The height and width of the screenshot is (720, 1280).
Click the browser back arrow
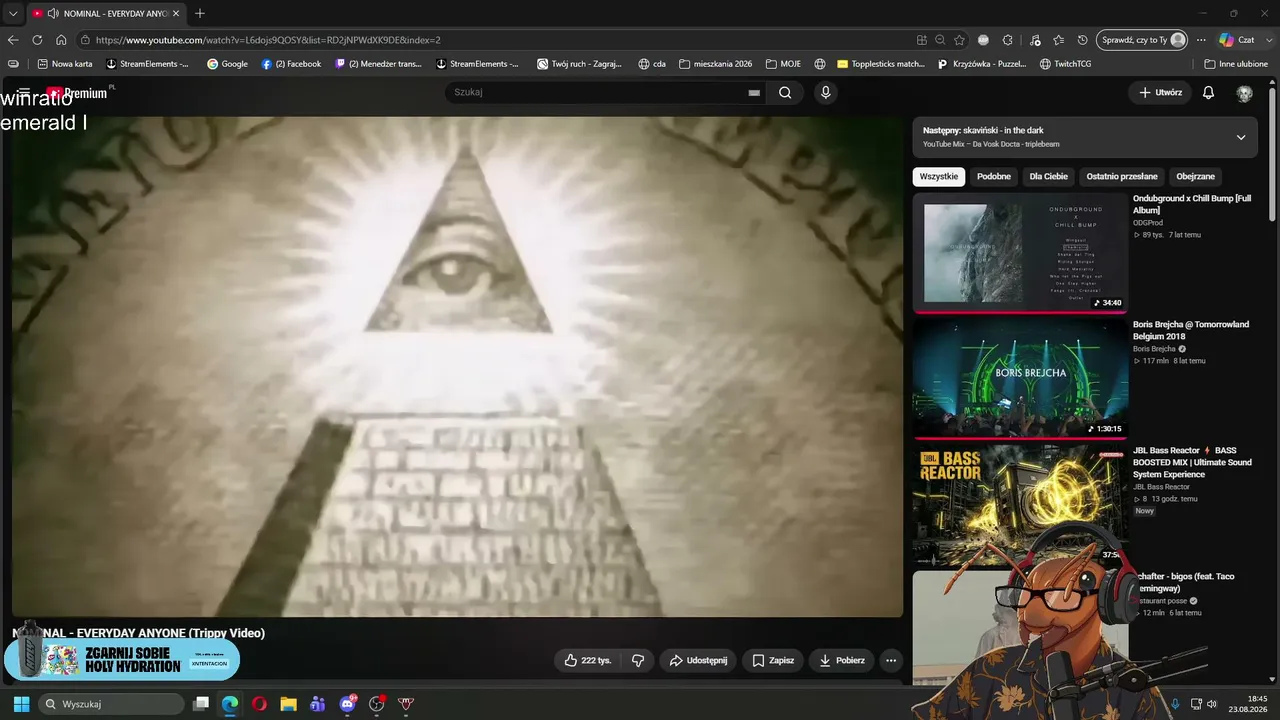[x=13, y=40]
